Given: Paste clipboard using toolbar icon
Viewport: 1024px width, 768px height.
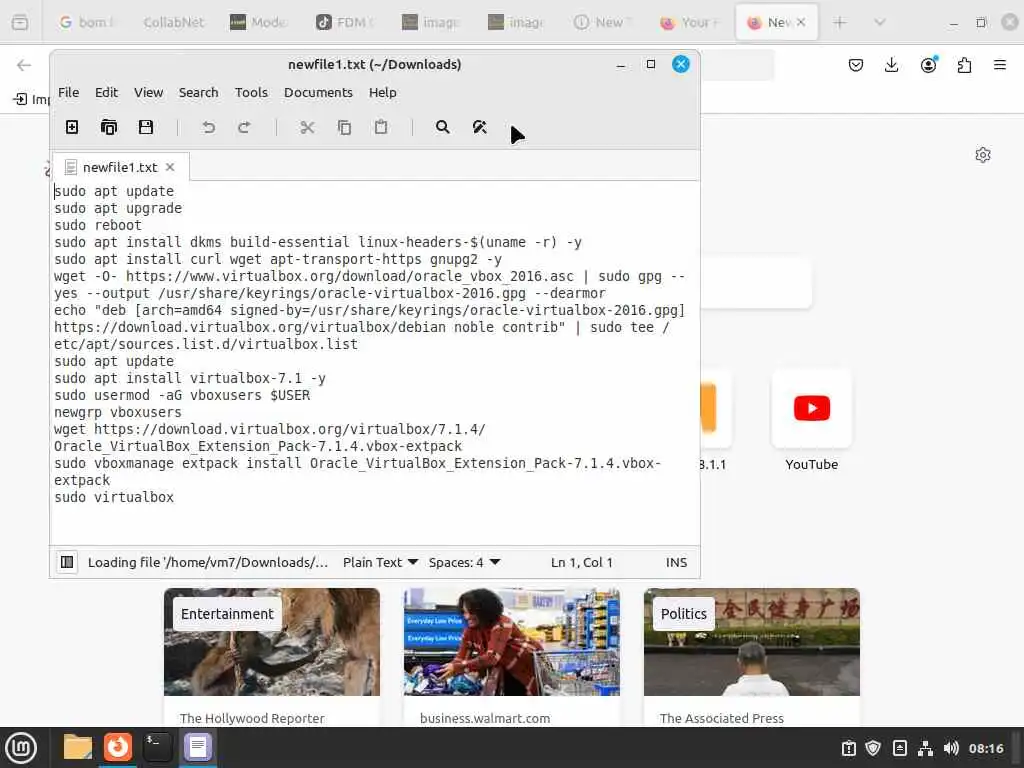Looking at the screenshot, I should [381, 127].
